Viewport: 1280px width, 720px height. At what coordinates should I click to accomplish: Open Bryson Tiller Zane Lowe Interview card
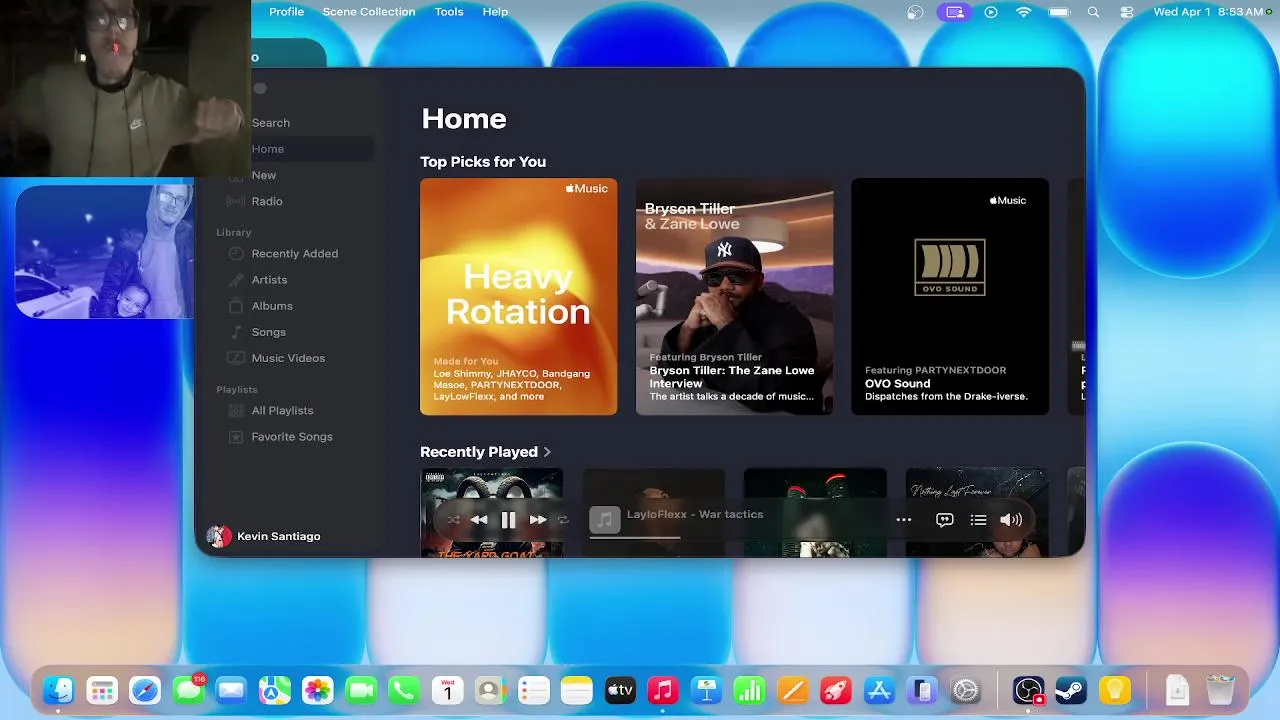[x=734, y=296]
